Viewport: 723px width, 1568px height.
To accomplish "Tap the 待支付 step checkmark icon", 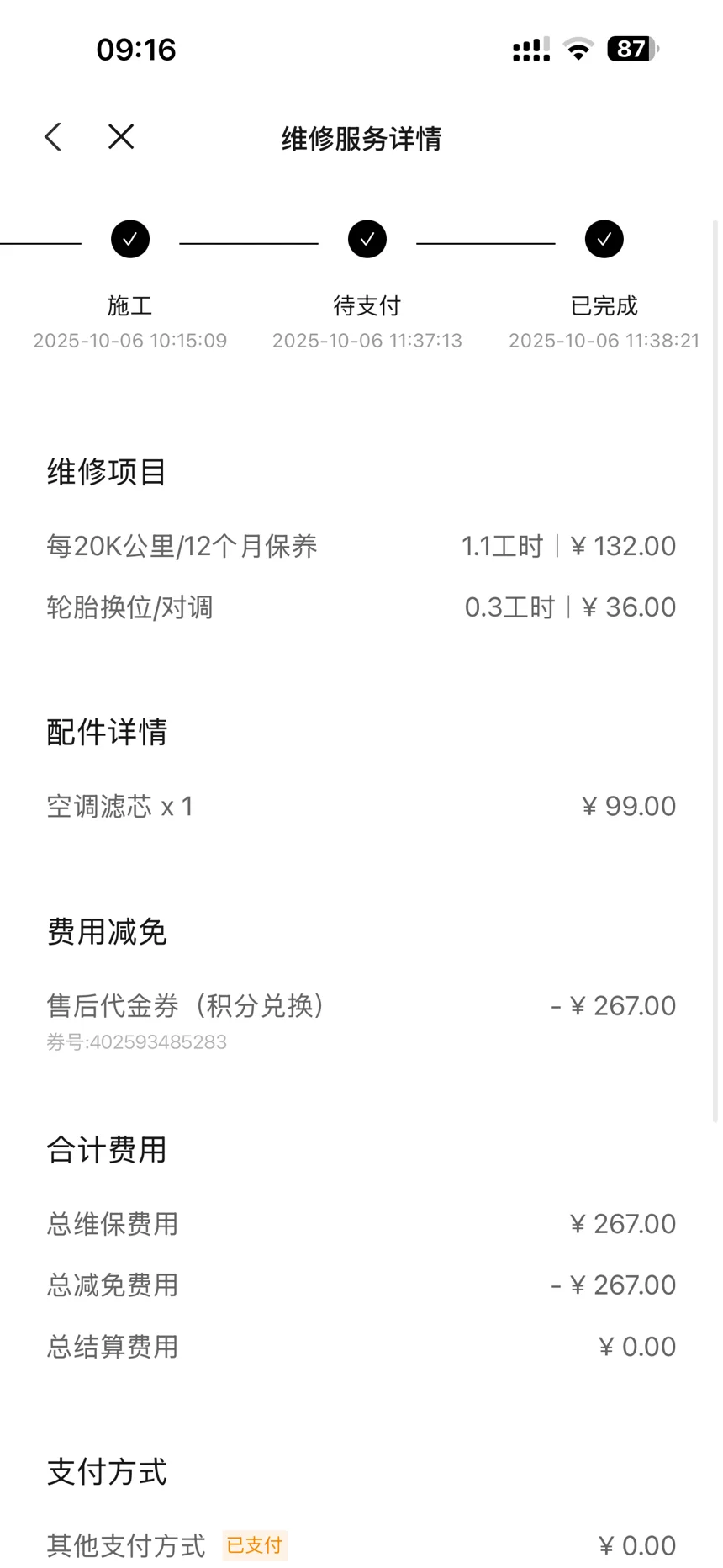I will [x=367, y=240].
